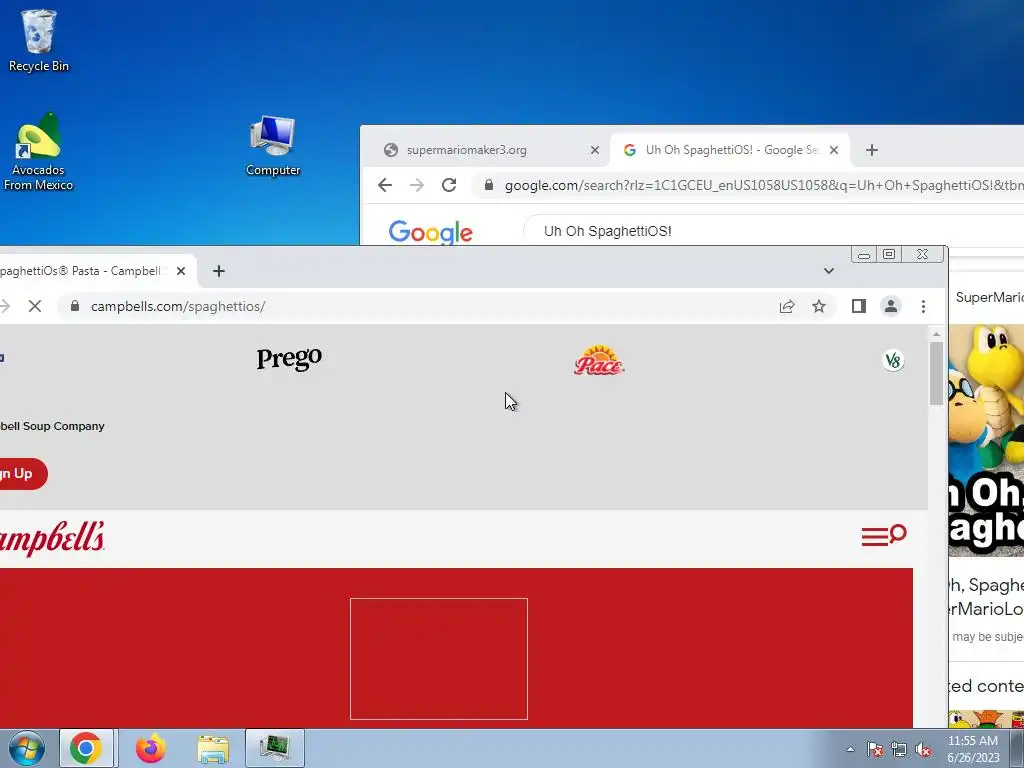Minimize the Campbell's browser window

(864, 255)
